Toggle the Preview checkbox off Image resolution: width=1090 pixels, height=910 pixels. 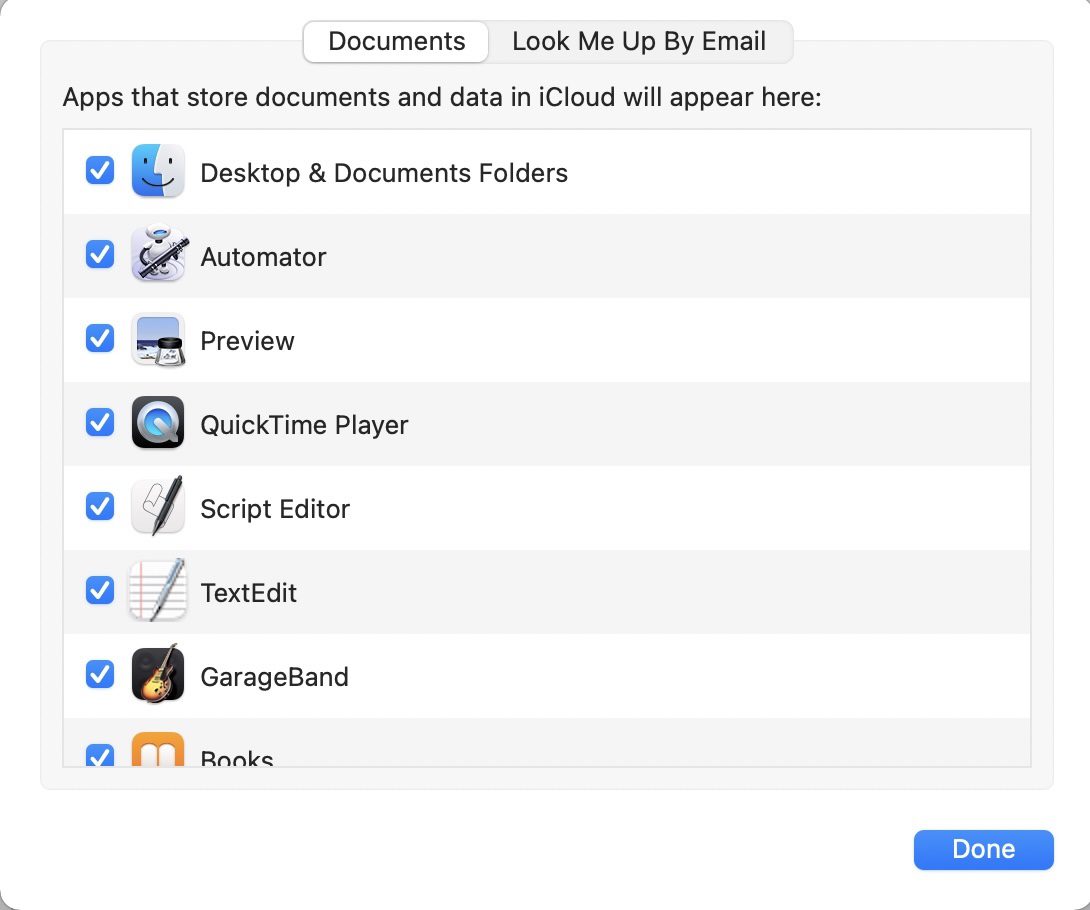pos(100,339)
